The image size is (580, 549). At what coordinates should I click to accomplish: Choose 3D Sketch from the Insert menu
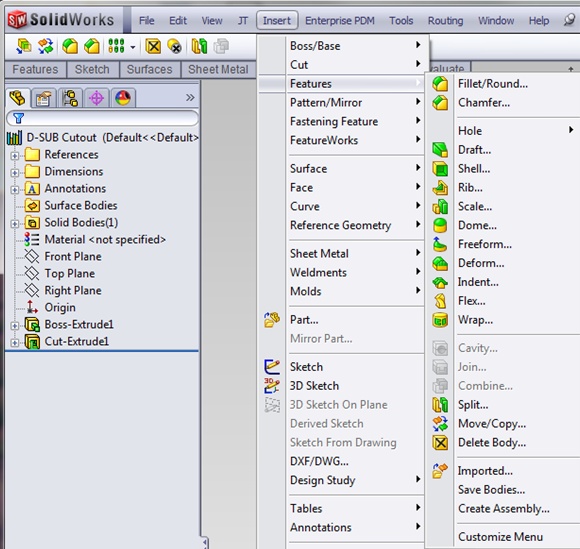(x=314, y=386)
